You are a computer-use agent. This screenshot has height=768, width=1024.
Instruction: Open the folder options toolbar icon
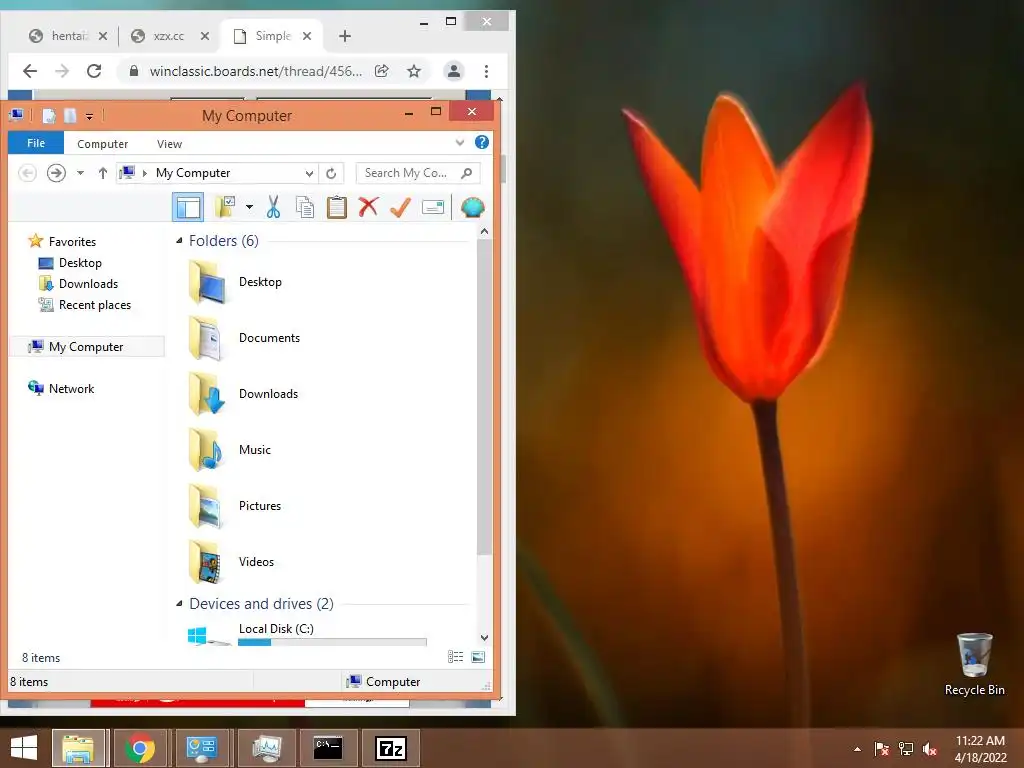225,207
